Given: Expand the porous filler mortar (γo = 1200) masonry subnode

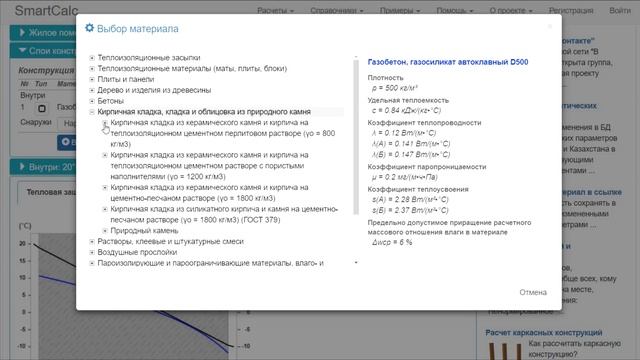Looking at the screenshot, I should point(105,155).
